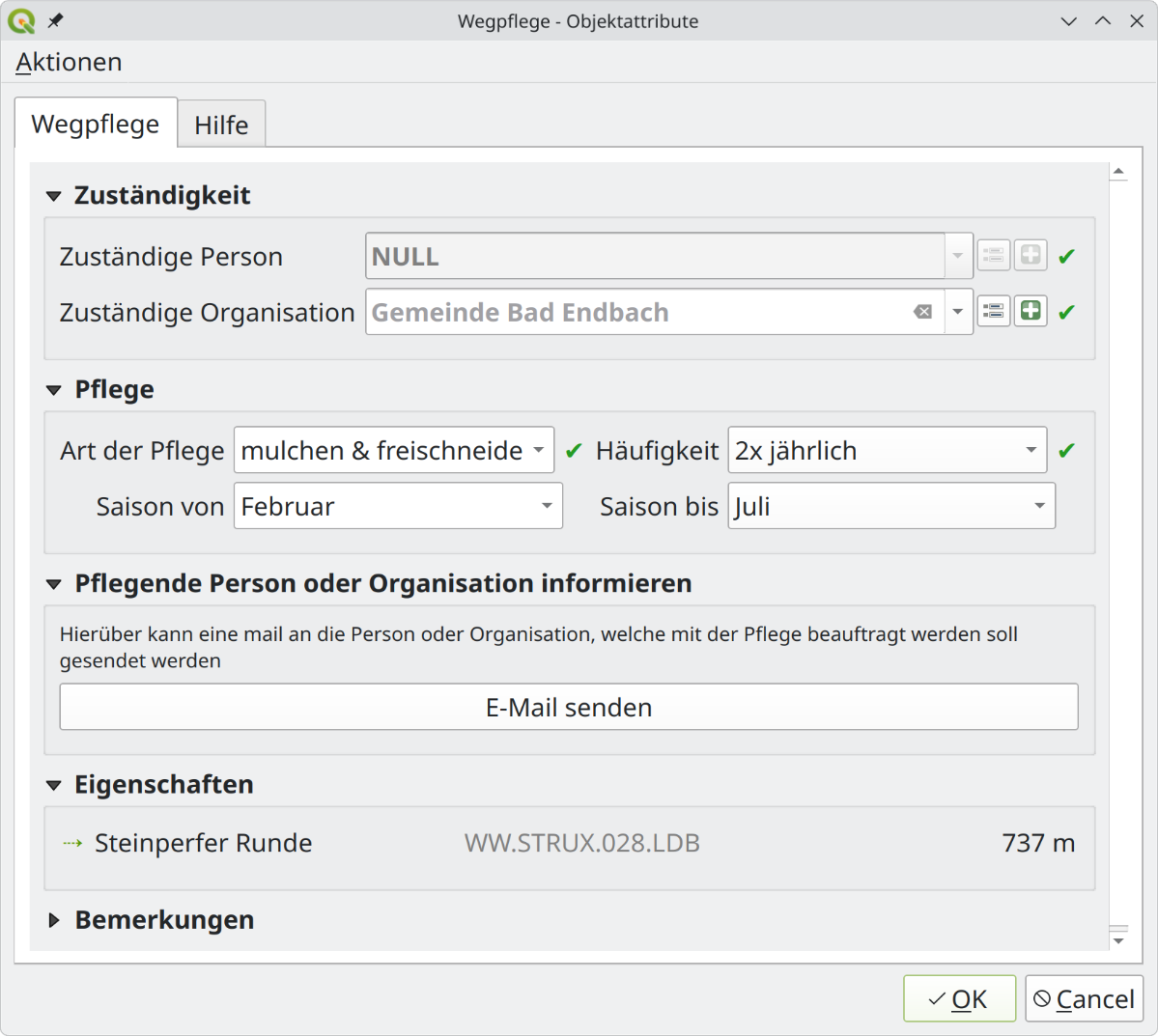Confirm with the OK button

click(x=959, y=999)
